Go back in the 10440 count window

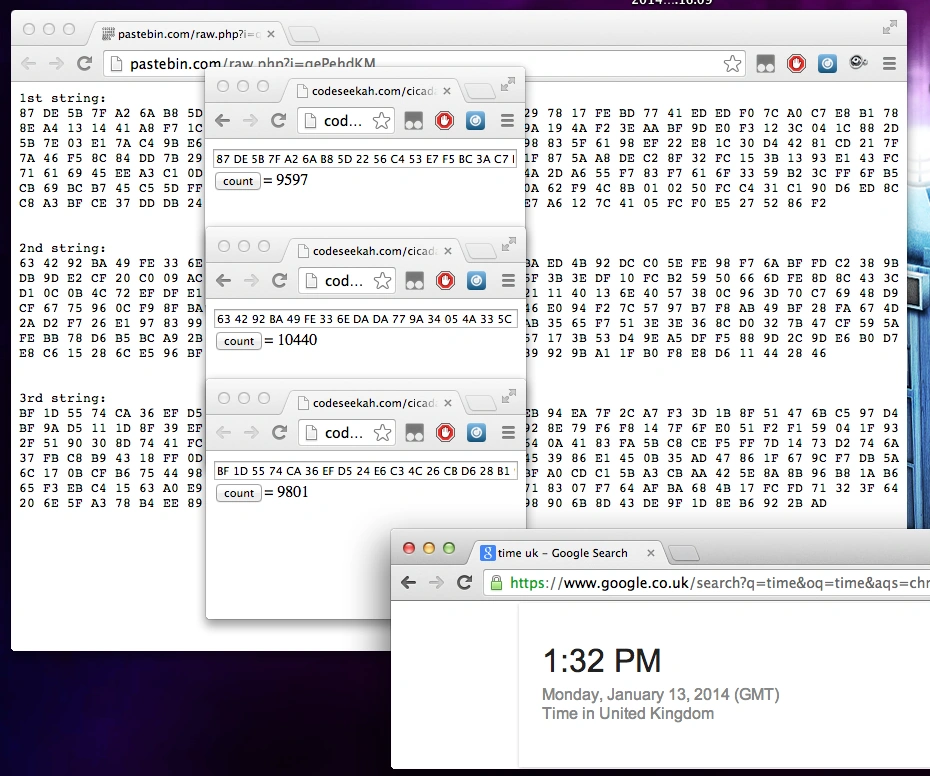[224, 281]
